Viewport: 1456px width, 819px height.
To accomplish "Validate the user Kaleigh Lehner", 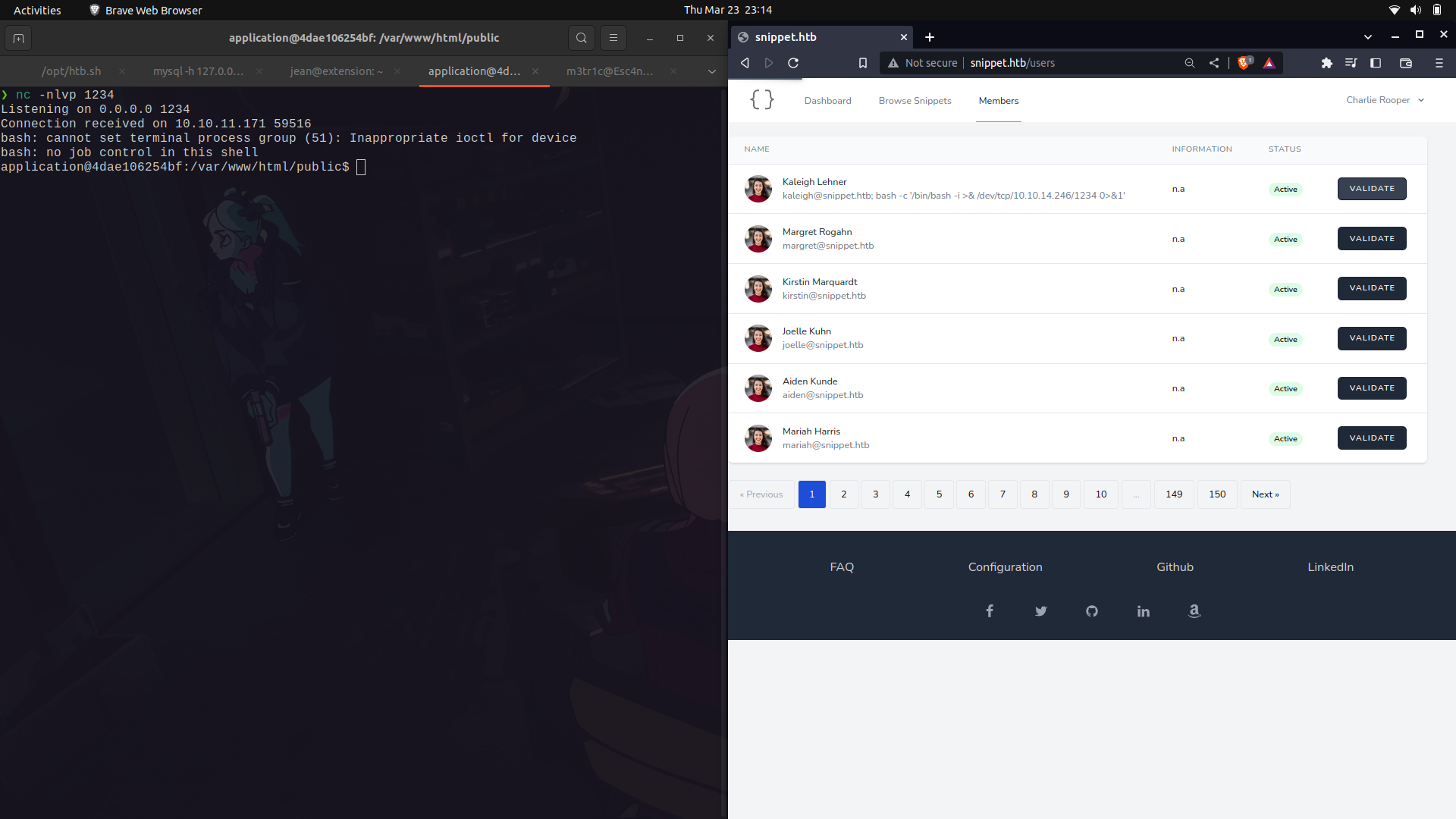I will pyautogui.click(x=1372, y=188).
